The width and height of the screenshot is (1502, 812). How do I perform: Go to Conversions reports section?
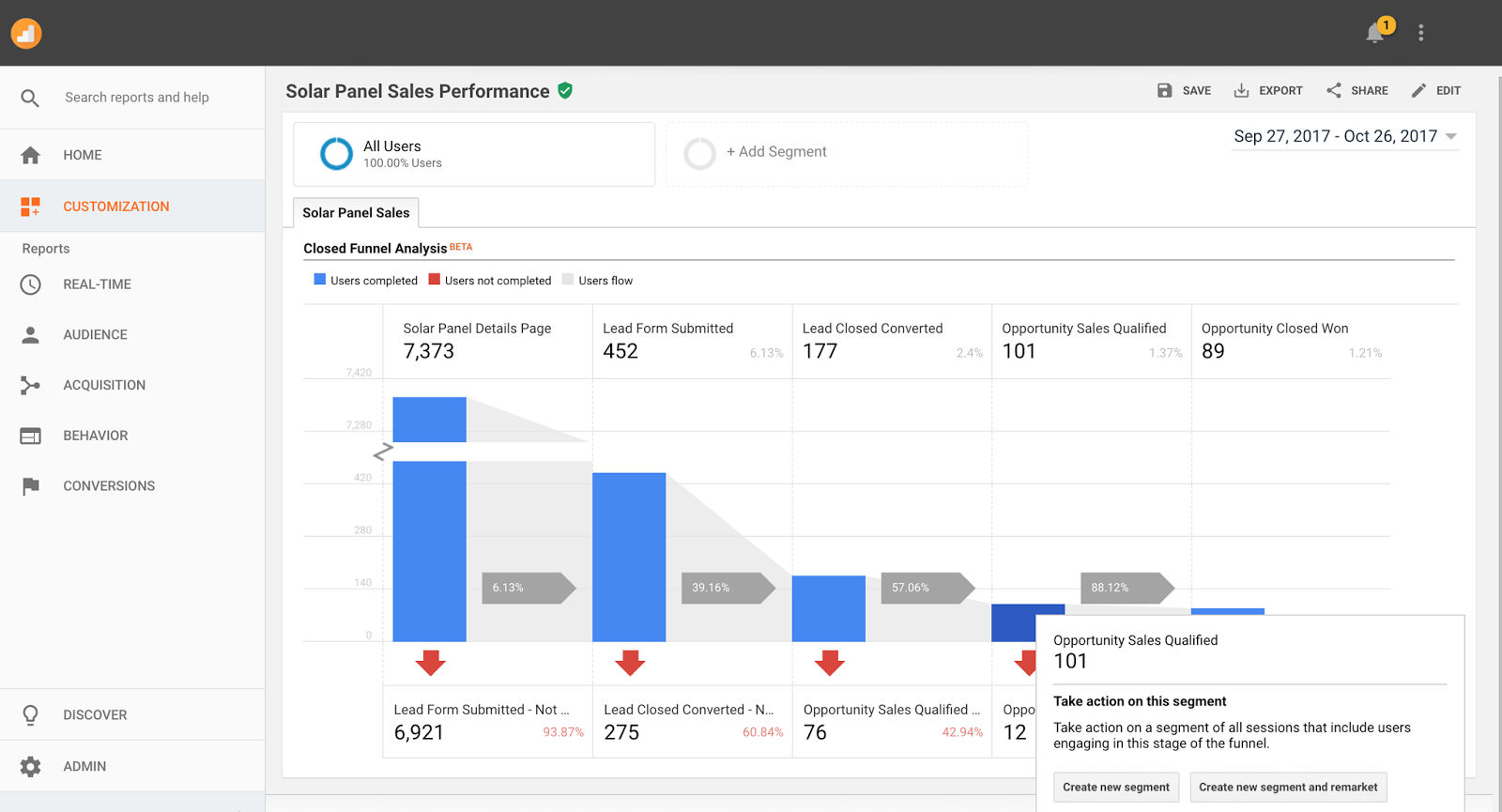(109, 486)
